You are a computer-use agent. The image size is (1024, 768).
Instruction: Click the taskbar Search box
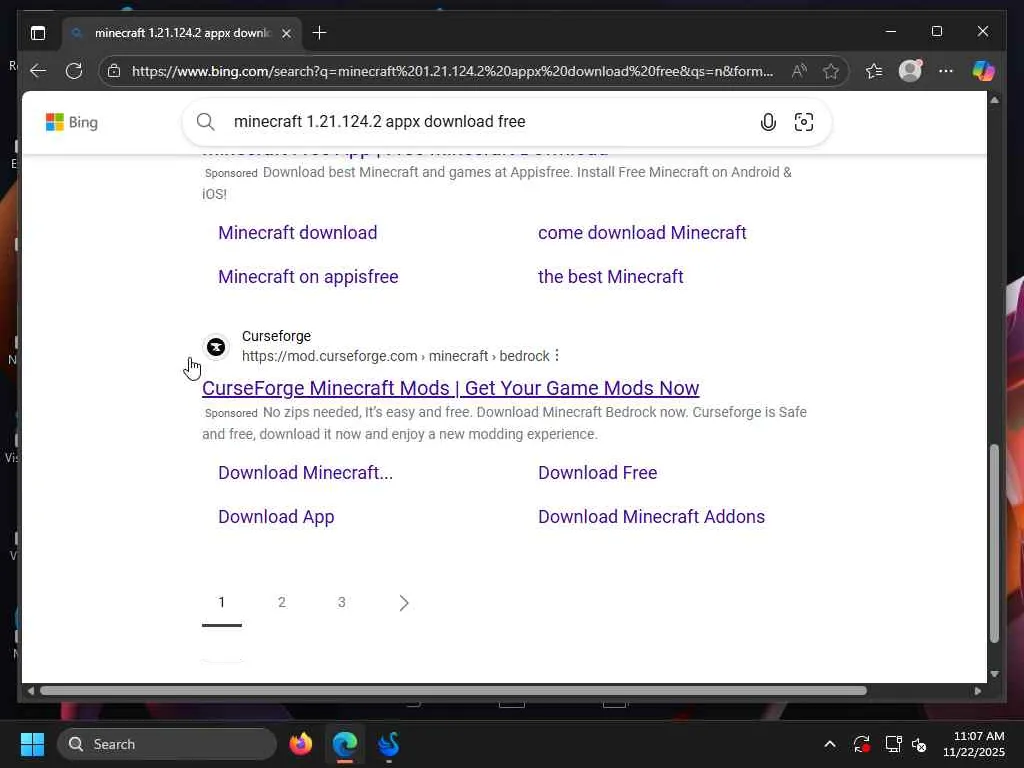[x=167, y=744]
